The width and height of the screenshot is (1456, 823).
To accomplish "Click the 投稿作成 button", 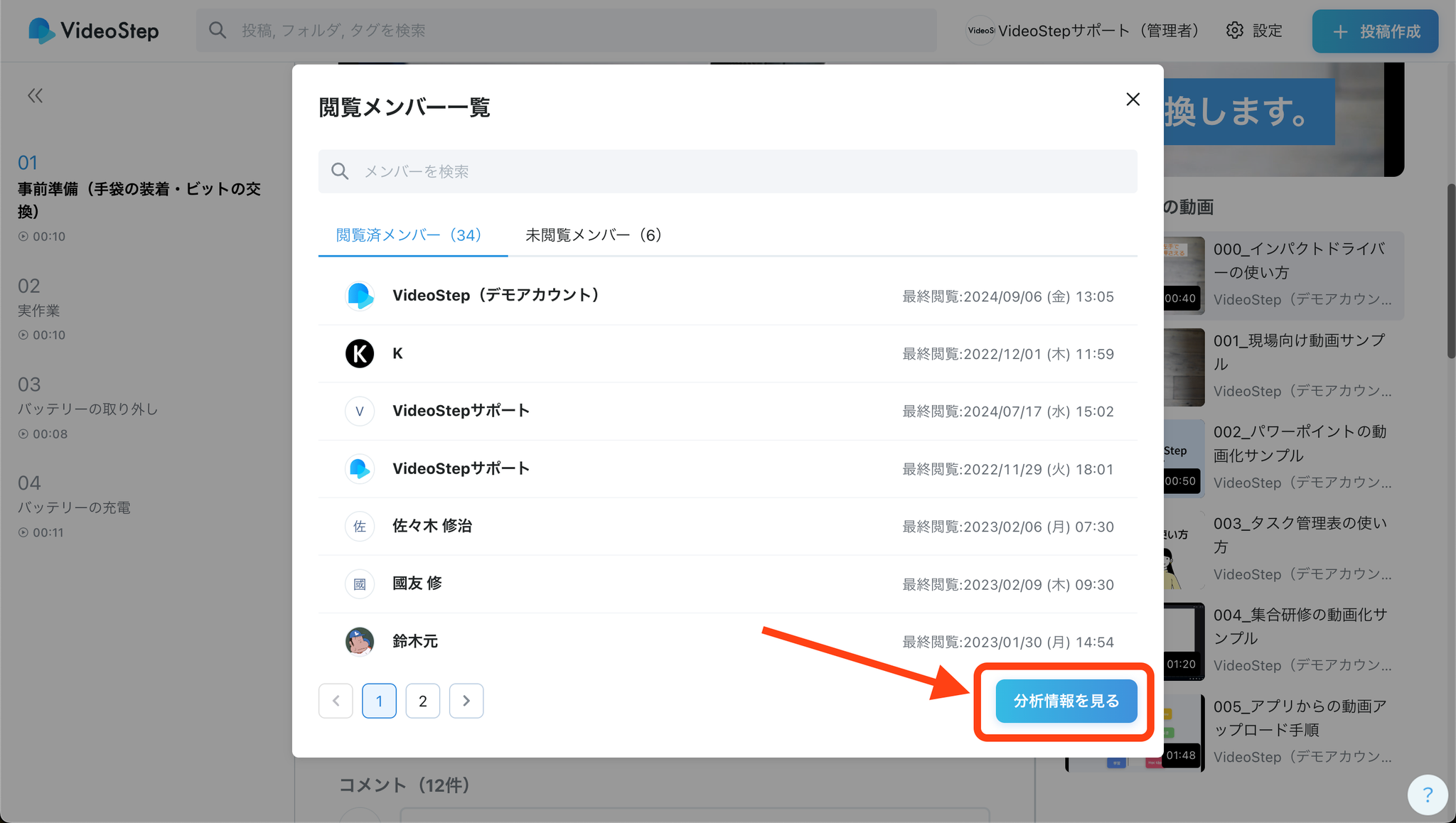I will pos(1375,31).
